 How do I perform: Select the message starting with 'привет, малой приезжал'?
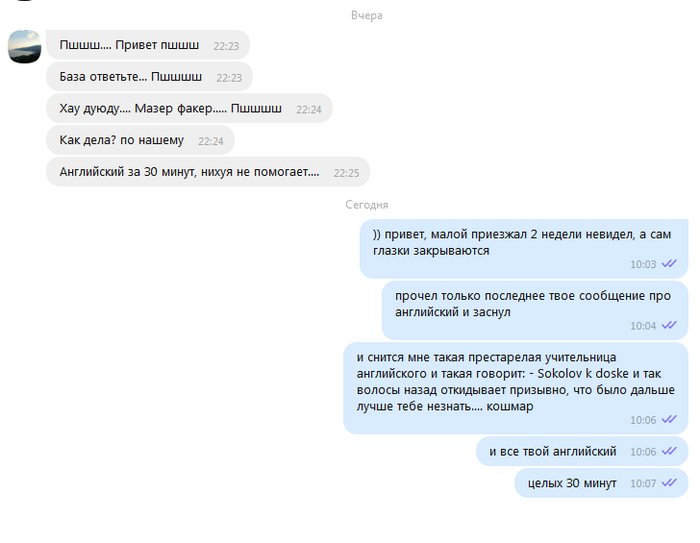[x=524, y=249]
